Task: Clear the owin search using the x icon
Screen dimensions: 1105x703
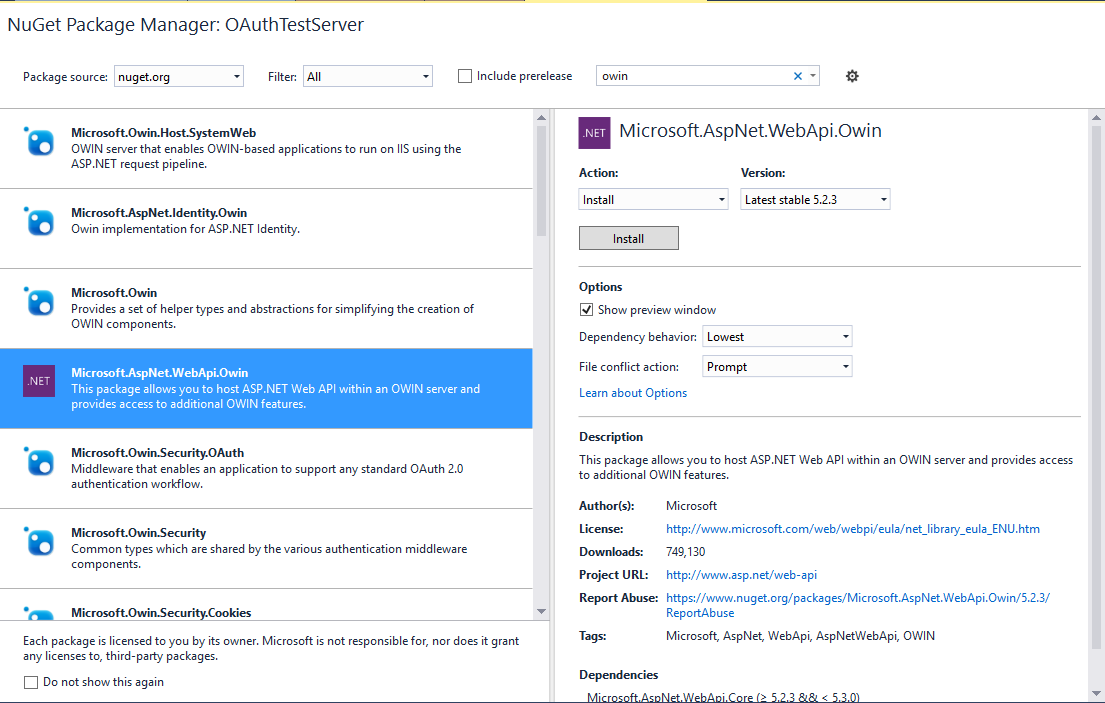Action: tap(797, 75)
